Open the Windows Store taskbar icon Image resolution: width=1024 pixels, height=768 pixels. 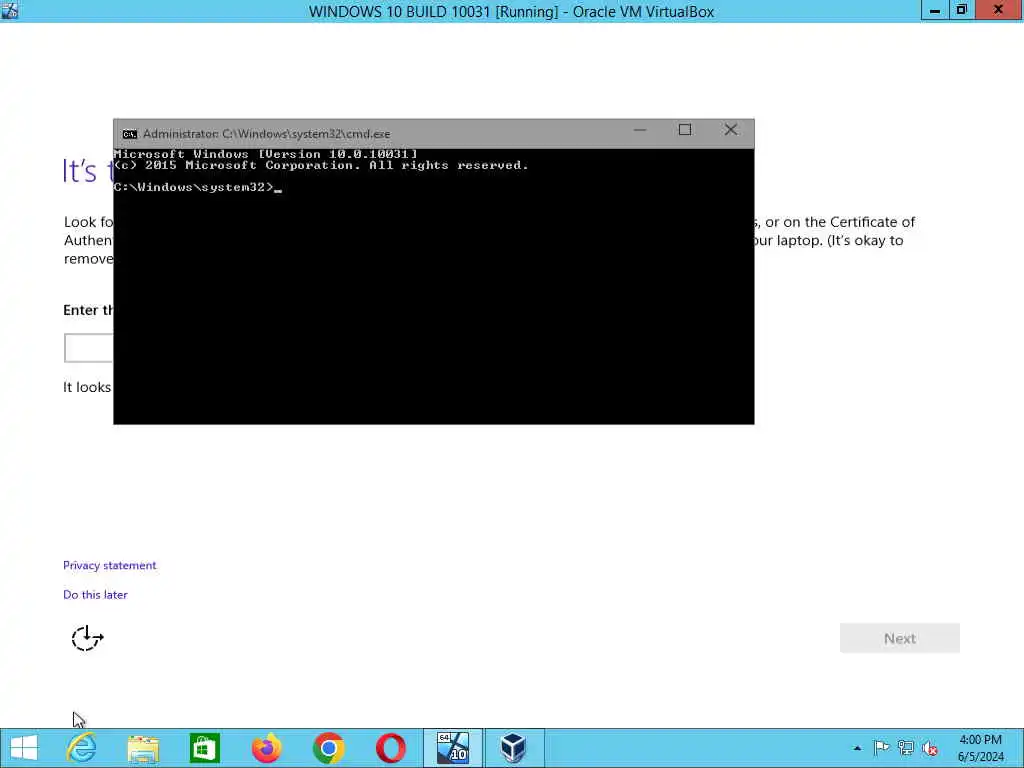pyautogui.click(x=204, y=748)
